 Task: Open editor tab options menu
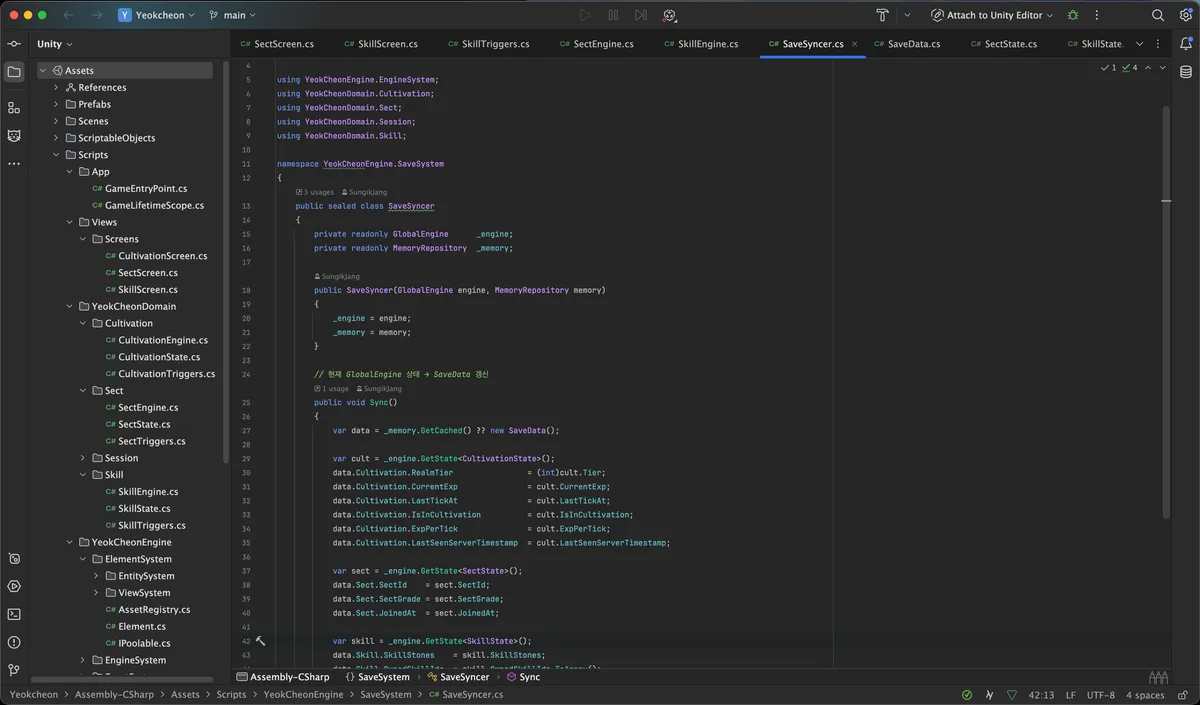coord(1159,44)
